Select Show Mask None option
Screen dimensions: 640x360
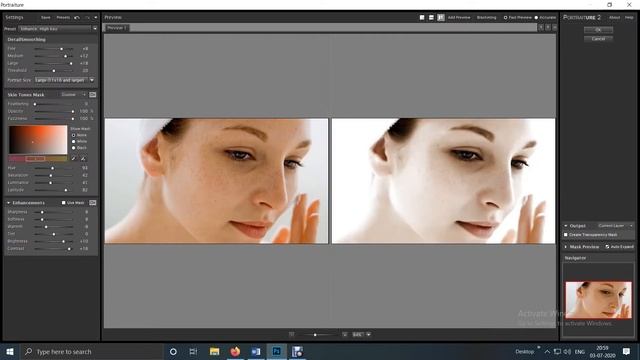[73, 135]
